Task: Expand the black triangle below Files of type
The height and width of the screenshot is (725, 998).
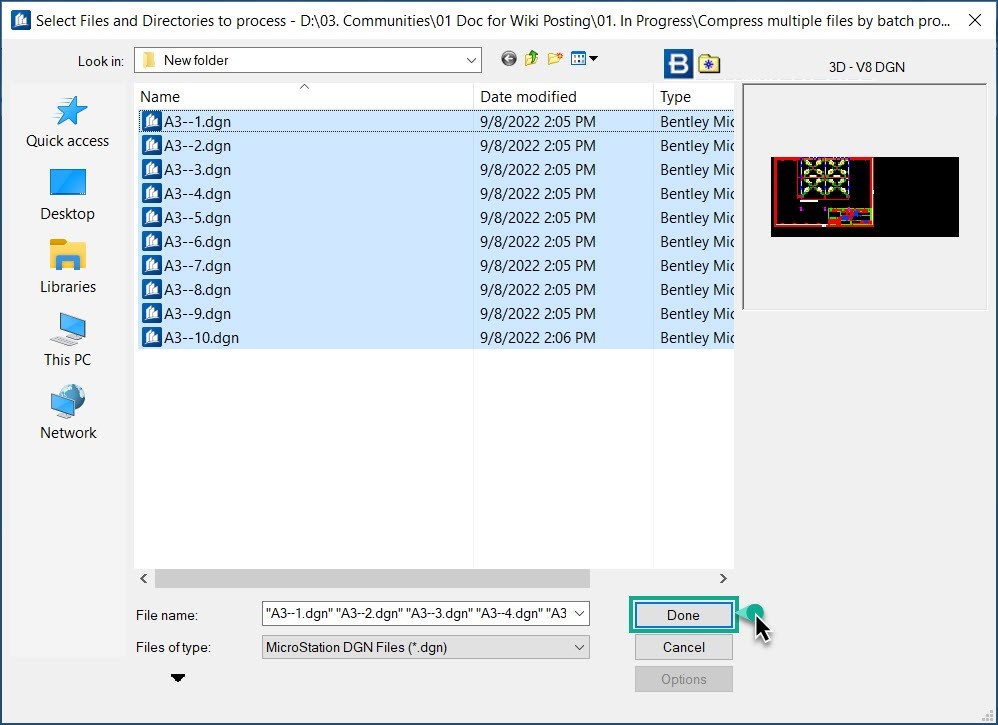Action: pyautogui.click(x=178, y=678)
